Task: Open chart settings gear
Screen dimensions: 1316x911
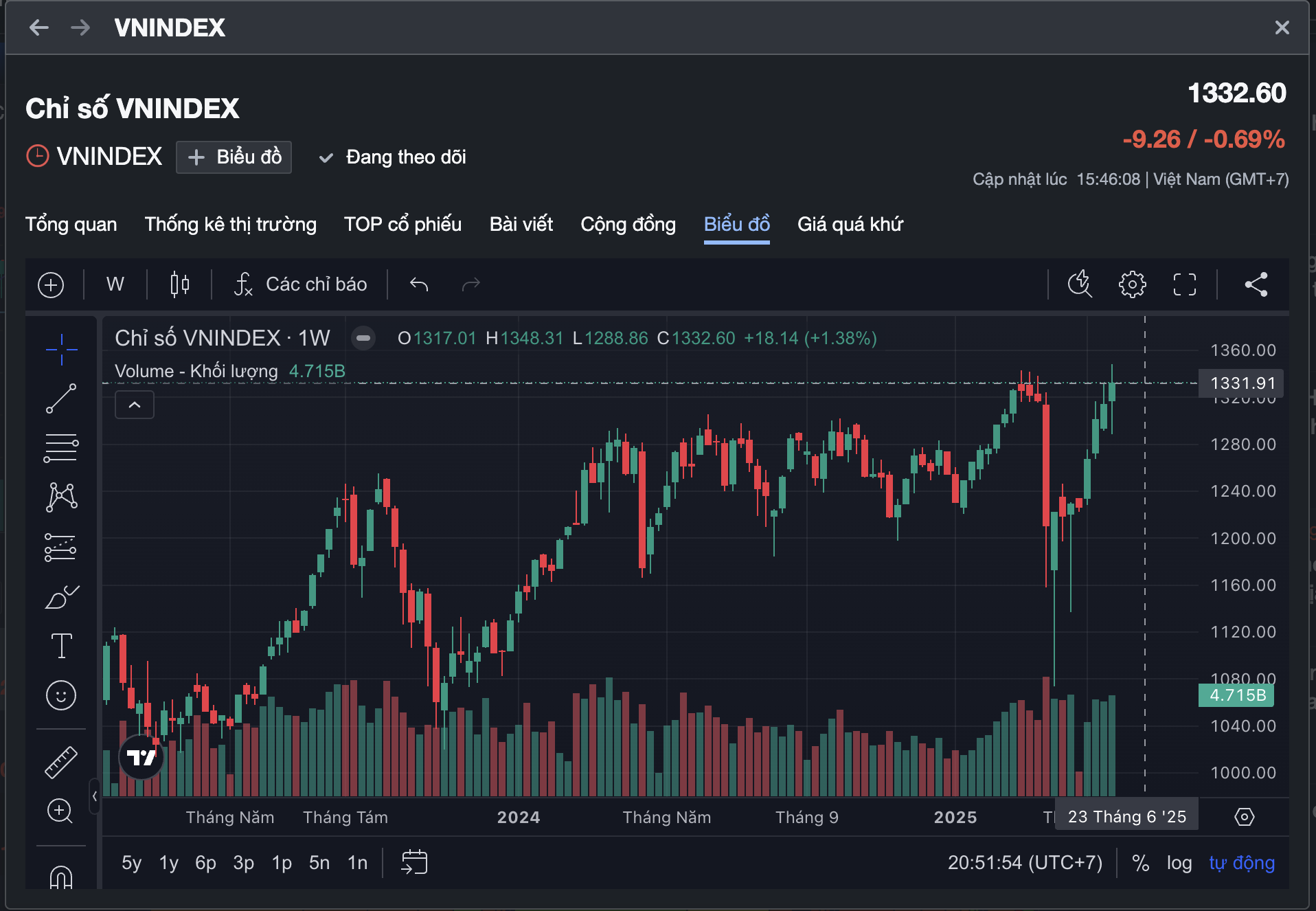Action: (1132, 284)
